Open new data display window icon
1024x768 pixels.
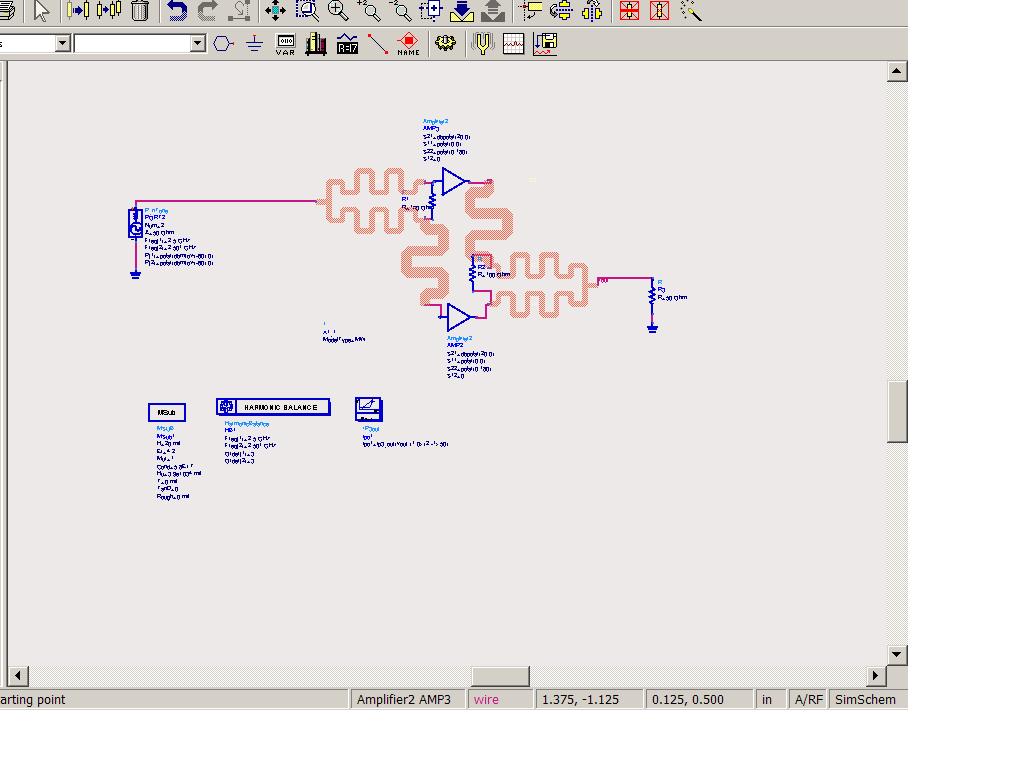513,44
